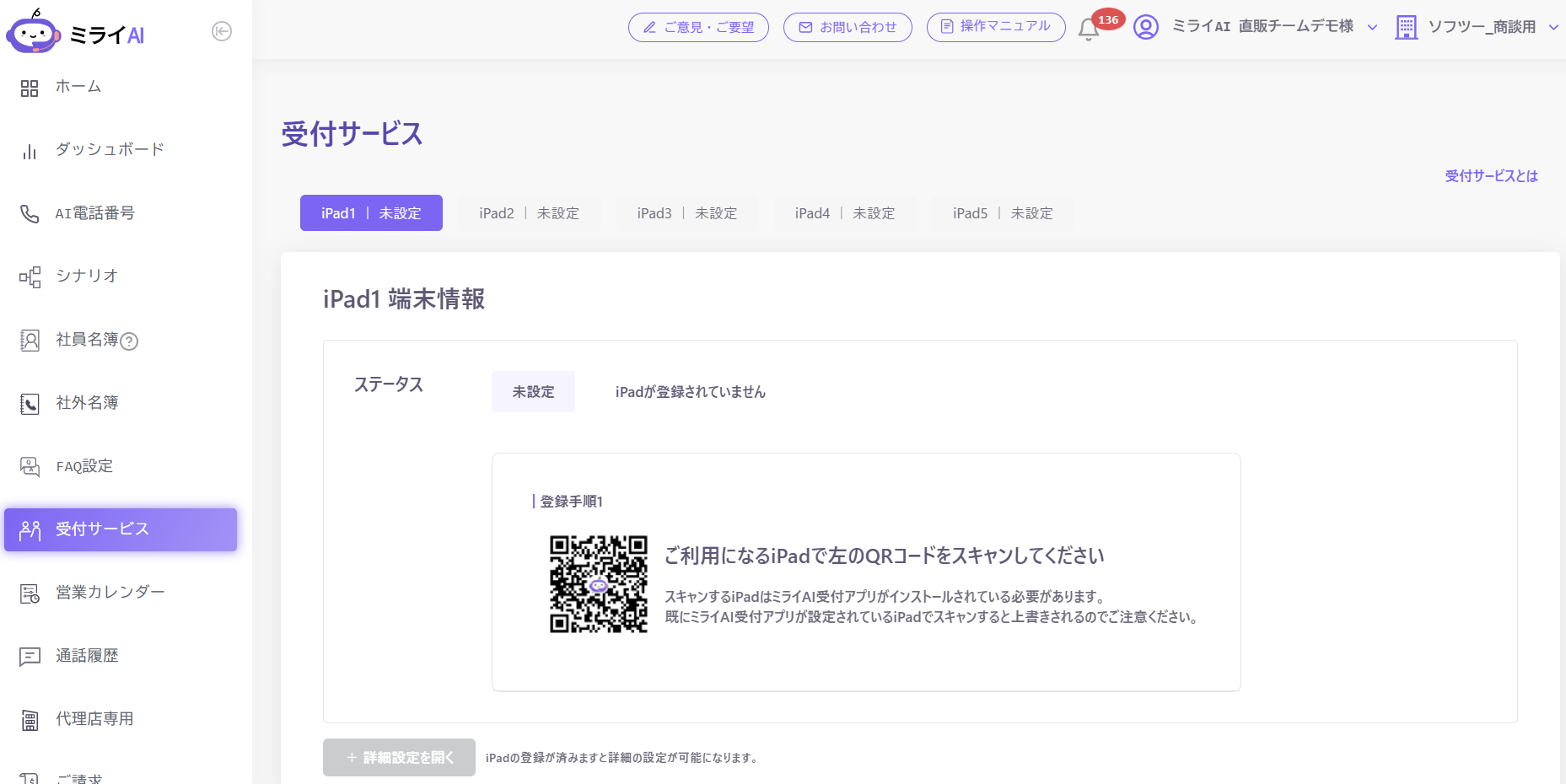1566x784 pixels.
Task: Open notifications bell with 136 badge
Action: pyautogui.click(x=1089, y=30)
